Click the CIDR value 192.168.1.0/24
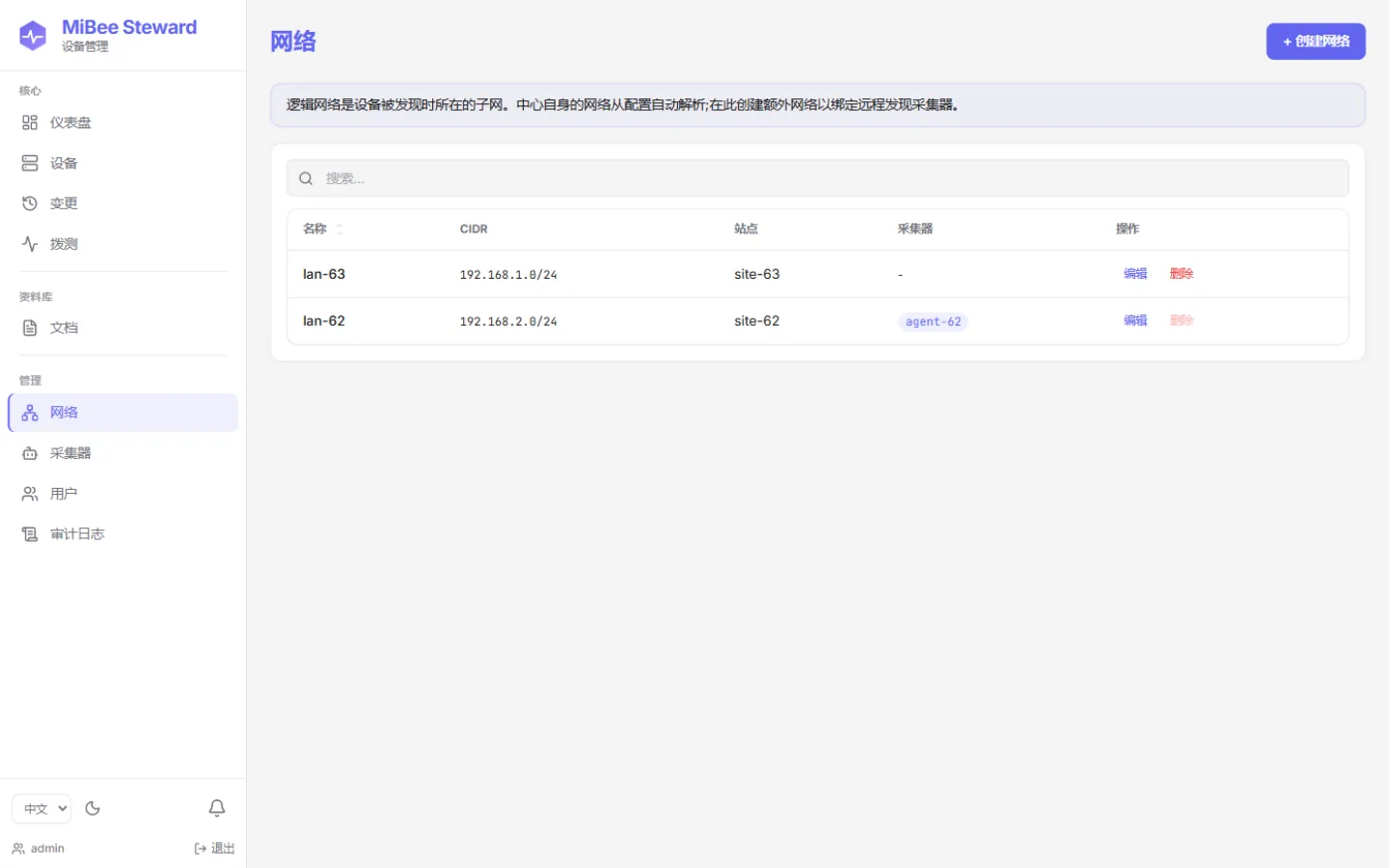This screenshot has width=1389, height=868. pyautogui.click(x=508, y=275)
